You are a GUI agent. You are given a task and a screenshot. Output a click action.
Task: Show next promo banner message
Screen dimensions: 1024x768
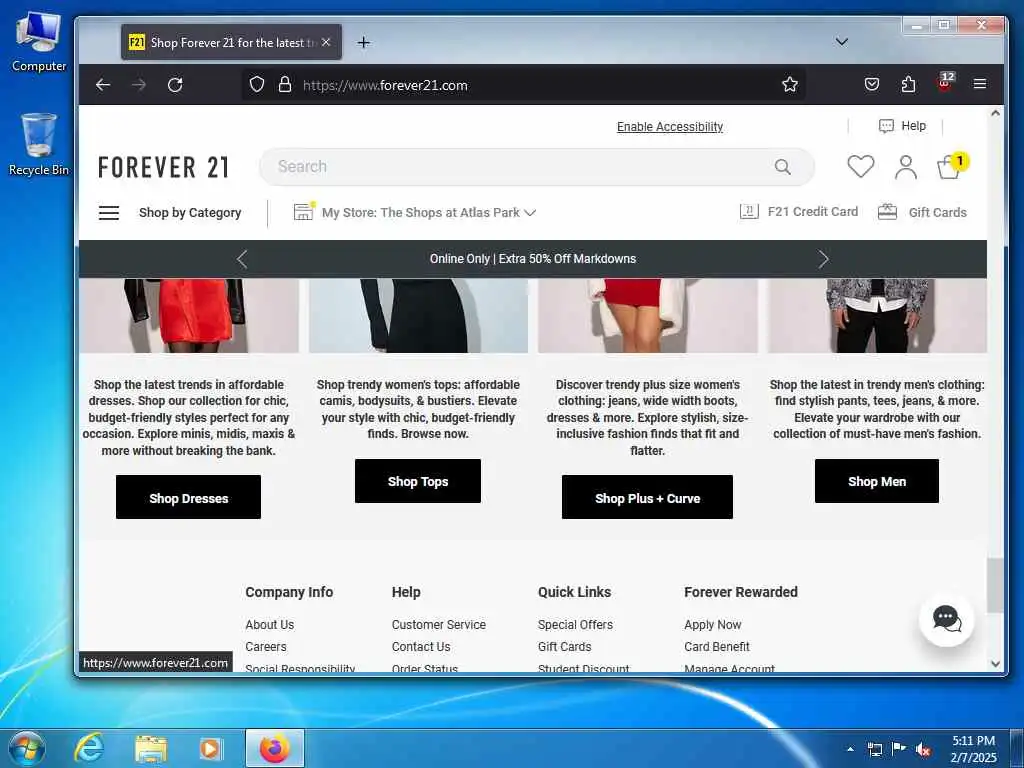click(x=823, y=259)
